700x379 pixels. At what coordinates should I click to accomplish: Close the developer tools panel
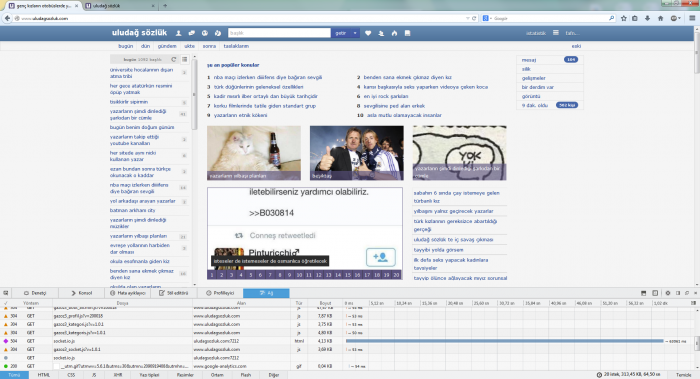695,293
